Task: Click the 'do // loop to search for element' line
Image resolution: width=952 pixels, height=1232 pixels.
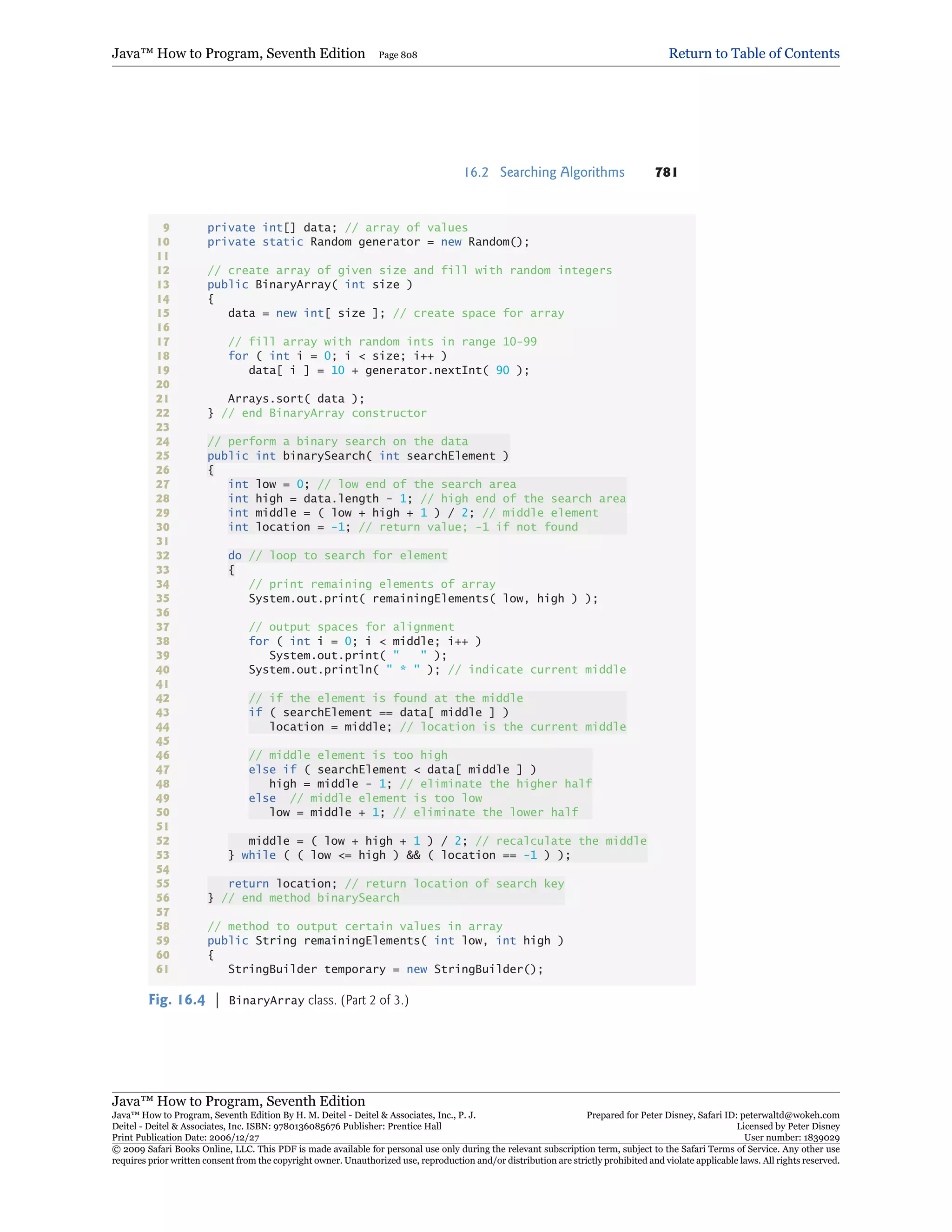Action: click(337, 556)
